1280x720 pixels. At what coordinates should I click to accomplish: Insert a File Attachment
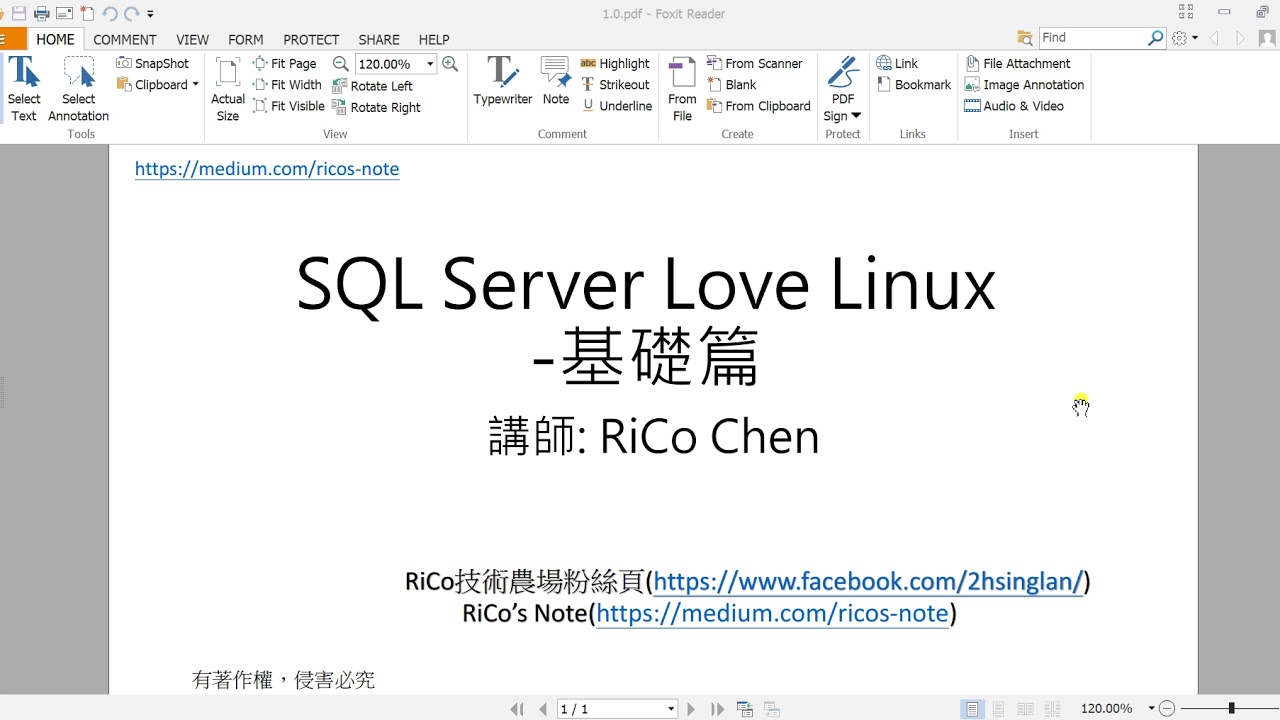[1017, 63]
